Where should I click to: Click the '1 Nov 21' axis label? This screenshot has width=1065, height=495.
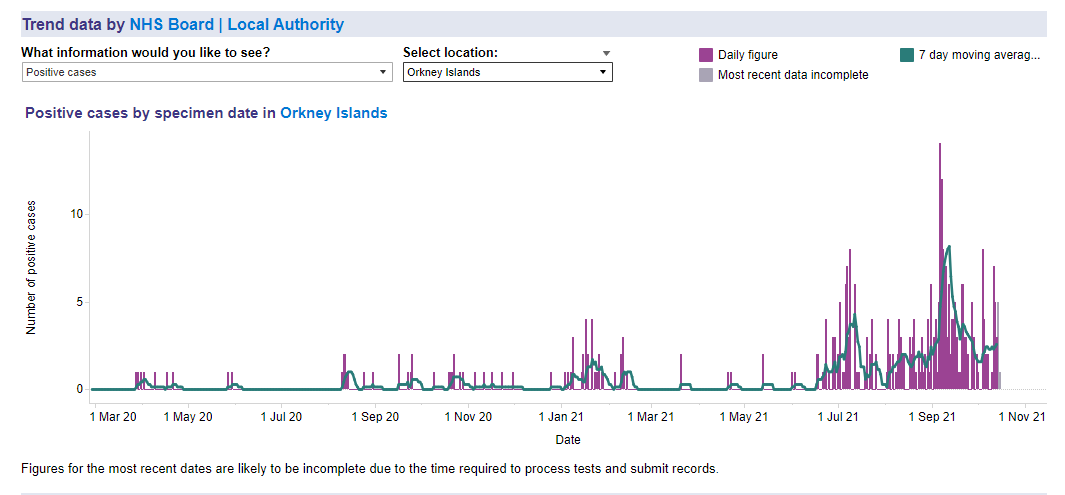(1024, 417)
